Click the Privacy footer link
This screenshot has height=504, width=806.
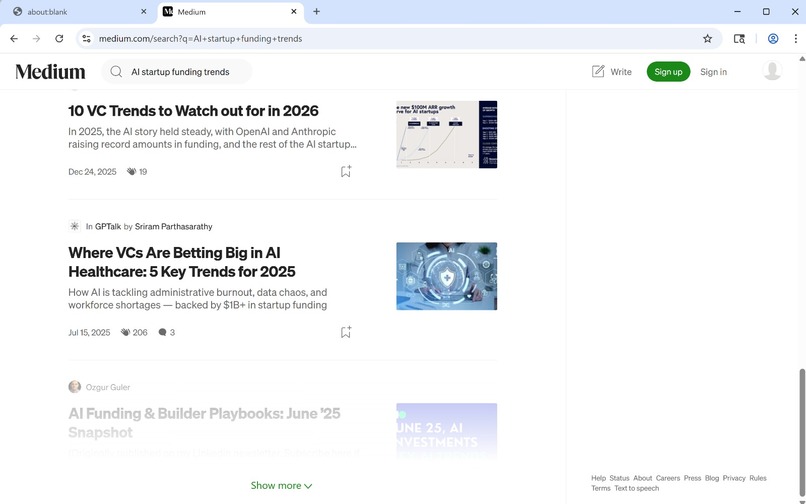[x=734, y=478]
